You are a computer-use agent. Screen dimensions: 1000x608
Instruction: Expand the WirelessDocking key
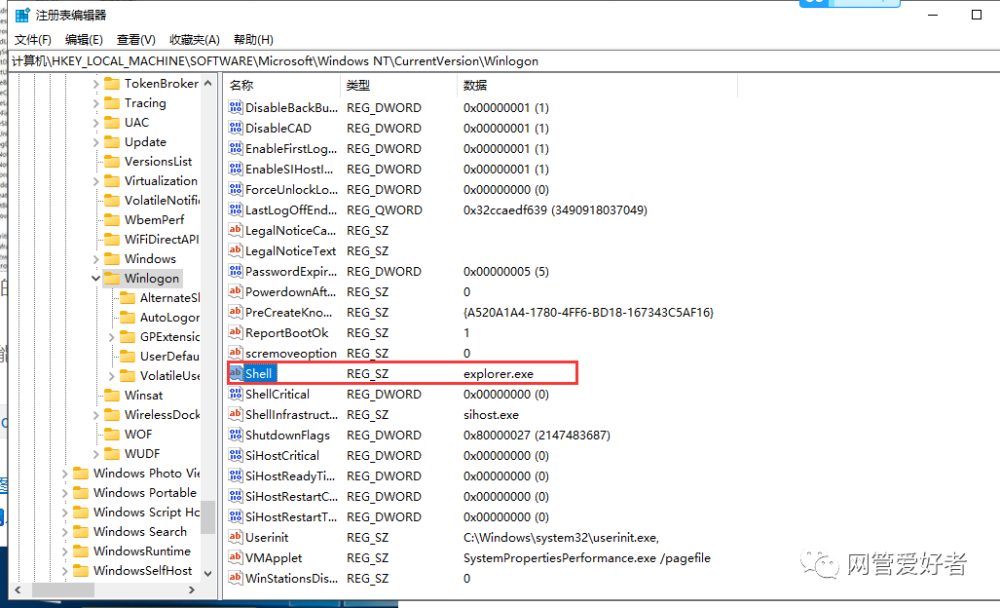96,415
